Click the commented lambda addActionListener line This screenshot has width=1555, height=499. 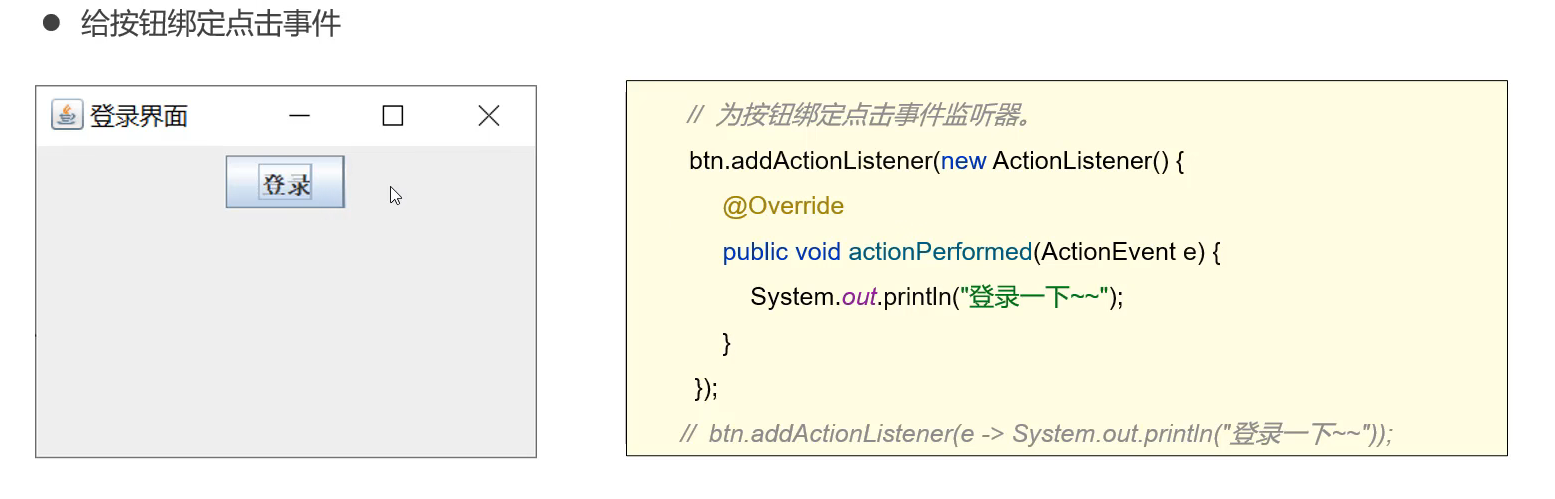pos(1036,434)
